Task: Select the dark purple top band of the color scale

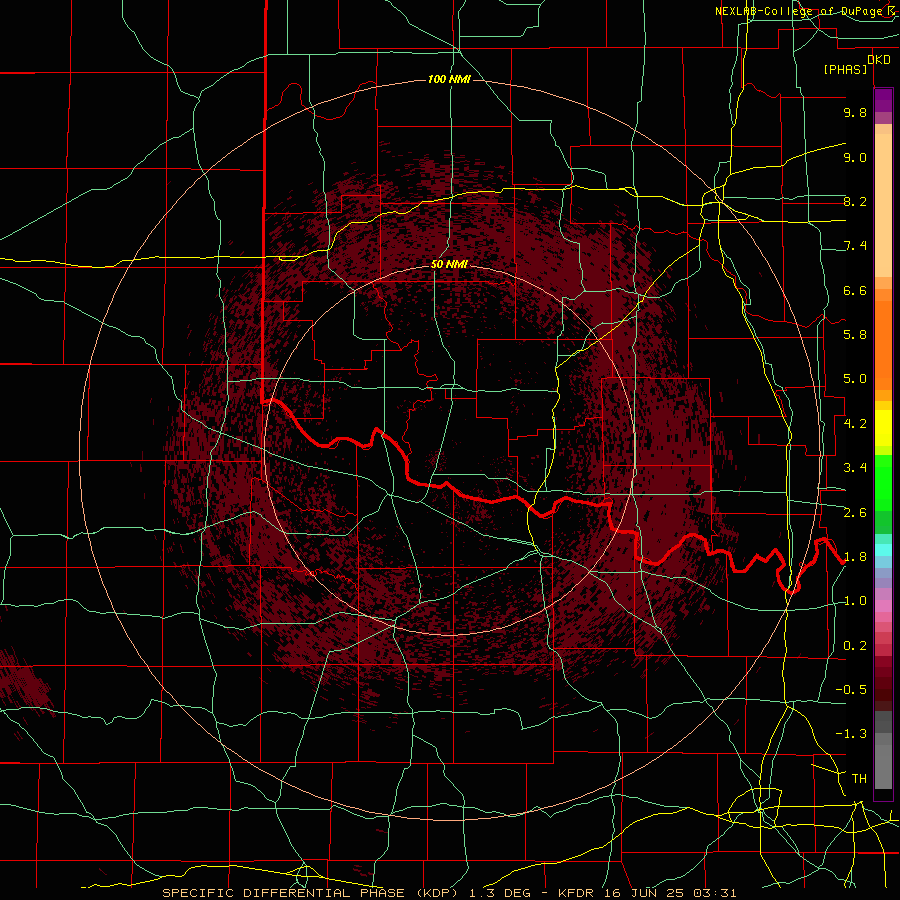Action: point(883,99)
